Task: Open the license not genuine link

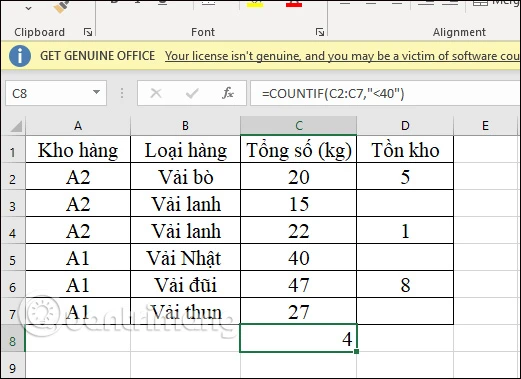Action: (x=343, y=56)
